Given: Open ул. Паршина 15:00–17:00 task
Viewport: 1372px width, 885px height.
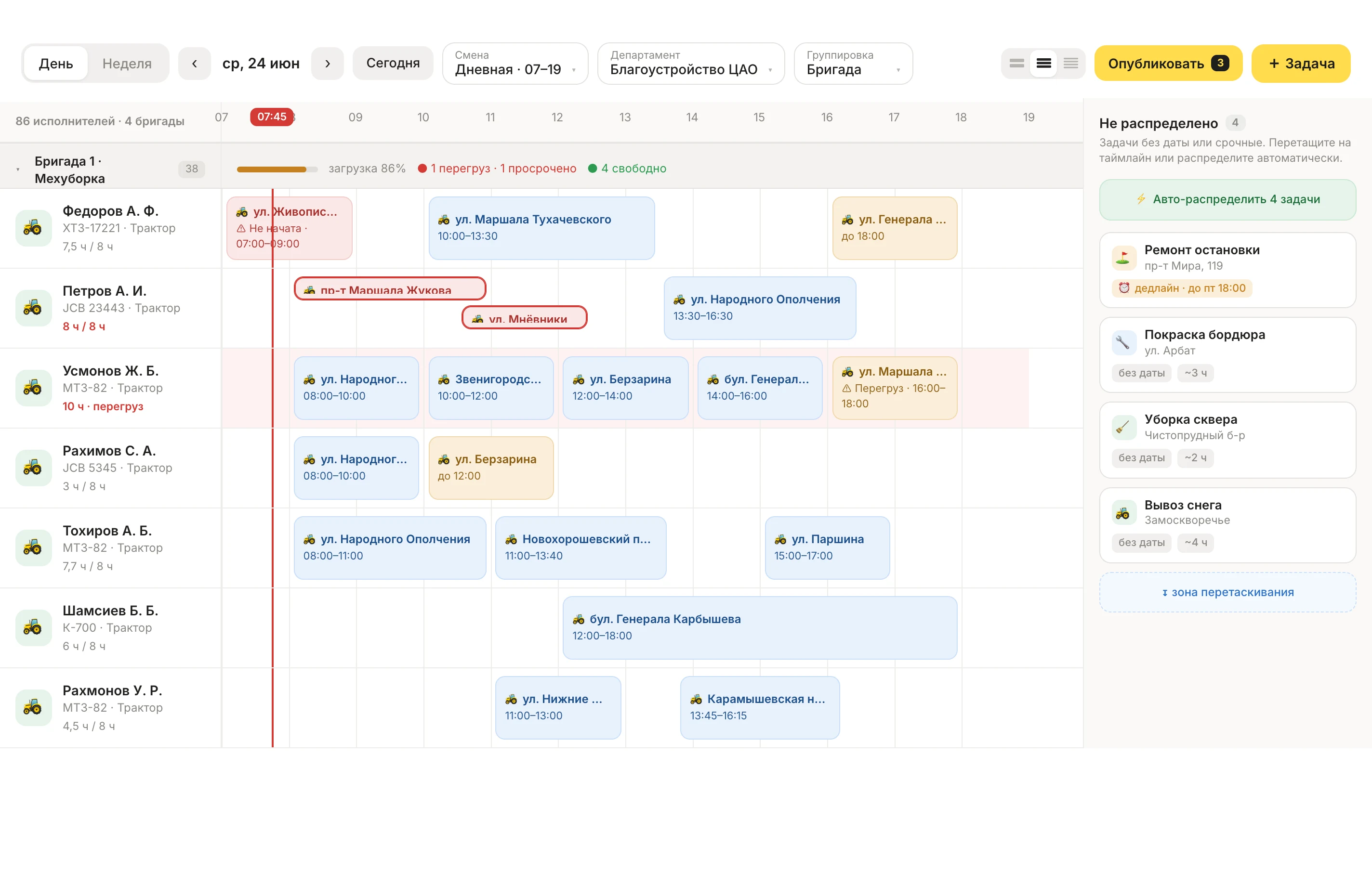Looking at the screenshot, I should pos(827,547).
